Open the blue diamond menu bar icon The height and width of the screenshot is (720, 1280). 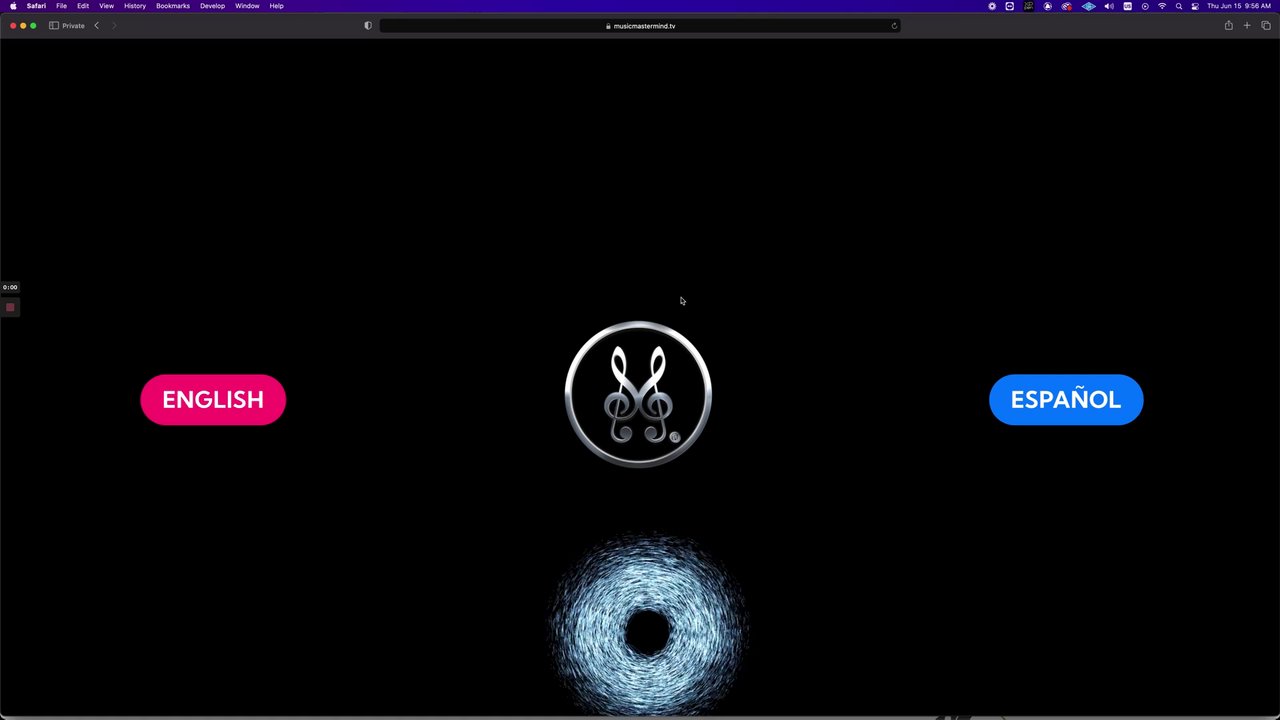tap(1089, 6)
